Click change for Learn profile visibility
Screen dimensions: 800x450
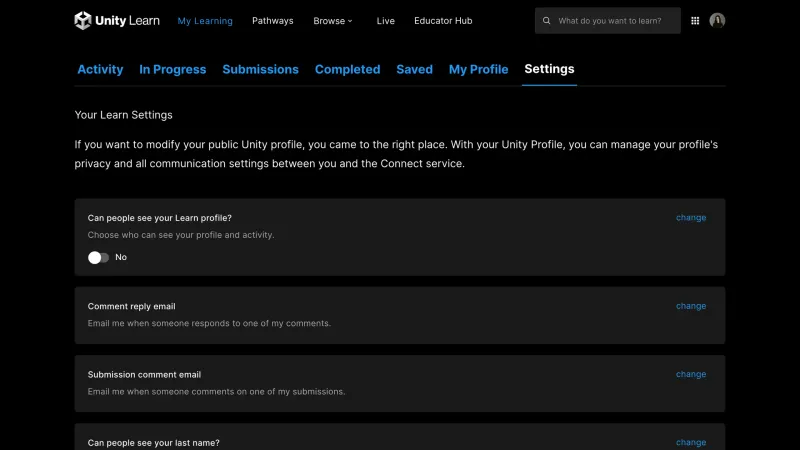coord(691,218)
